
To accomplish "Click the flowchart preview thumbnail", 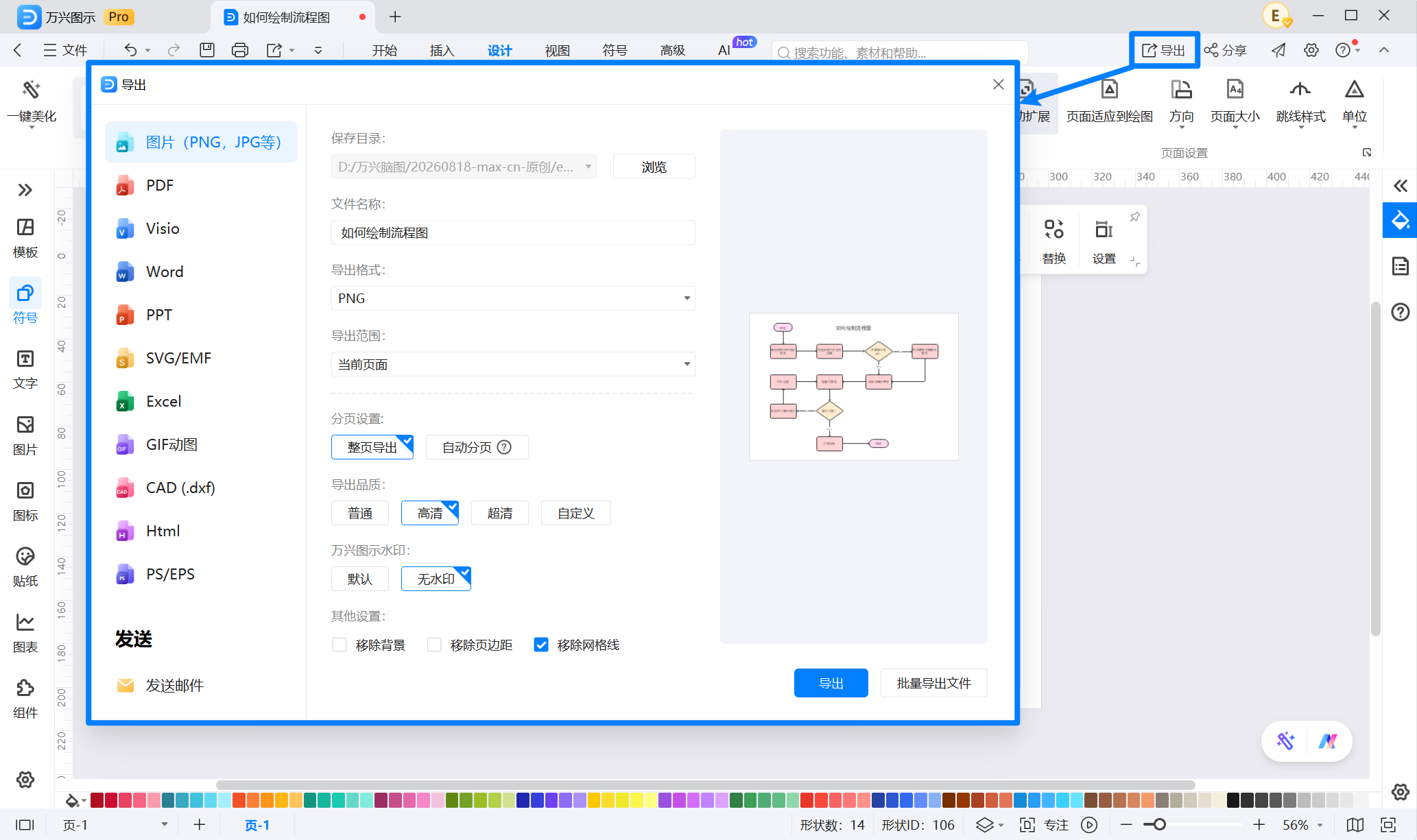I will pos(853,386).
